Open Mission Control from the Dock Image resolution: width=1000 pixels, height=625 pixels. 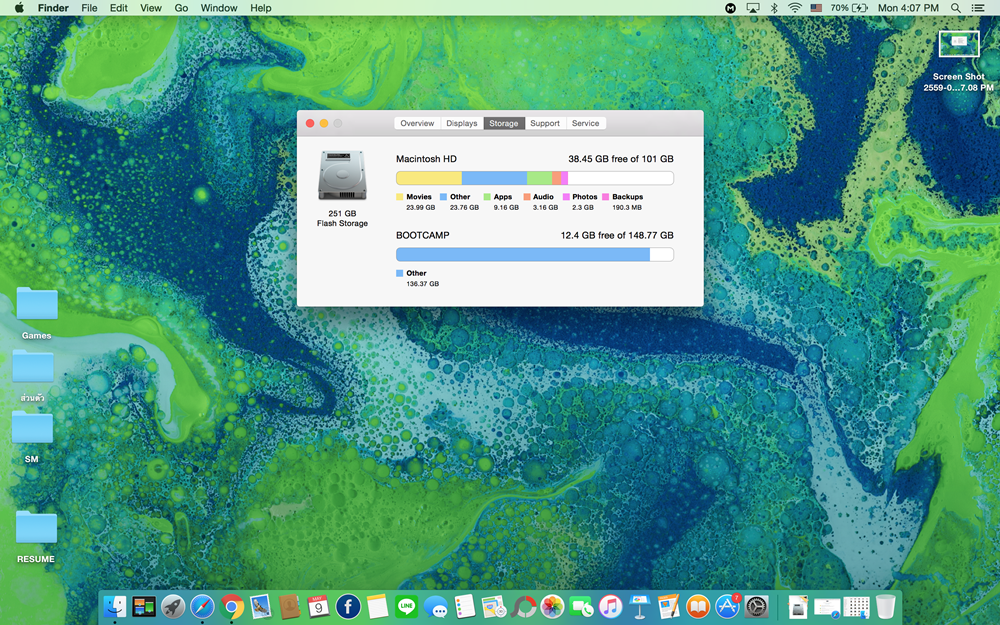(x=144, y=607)
